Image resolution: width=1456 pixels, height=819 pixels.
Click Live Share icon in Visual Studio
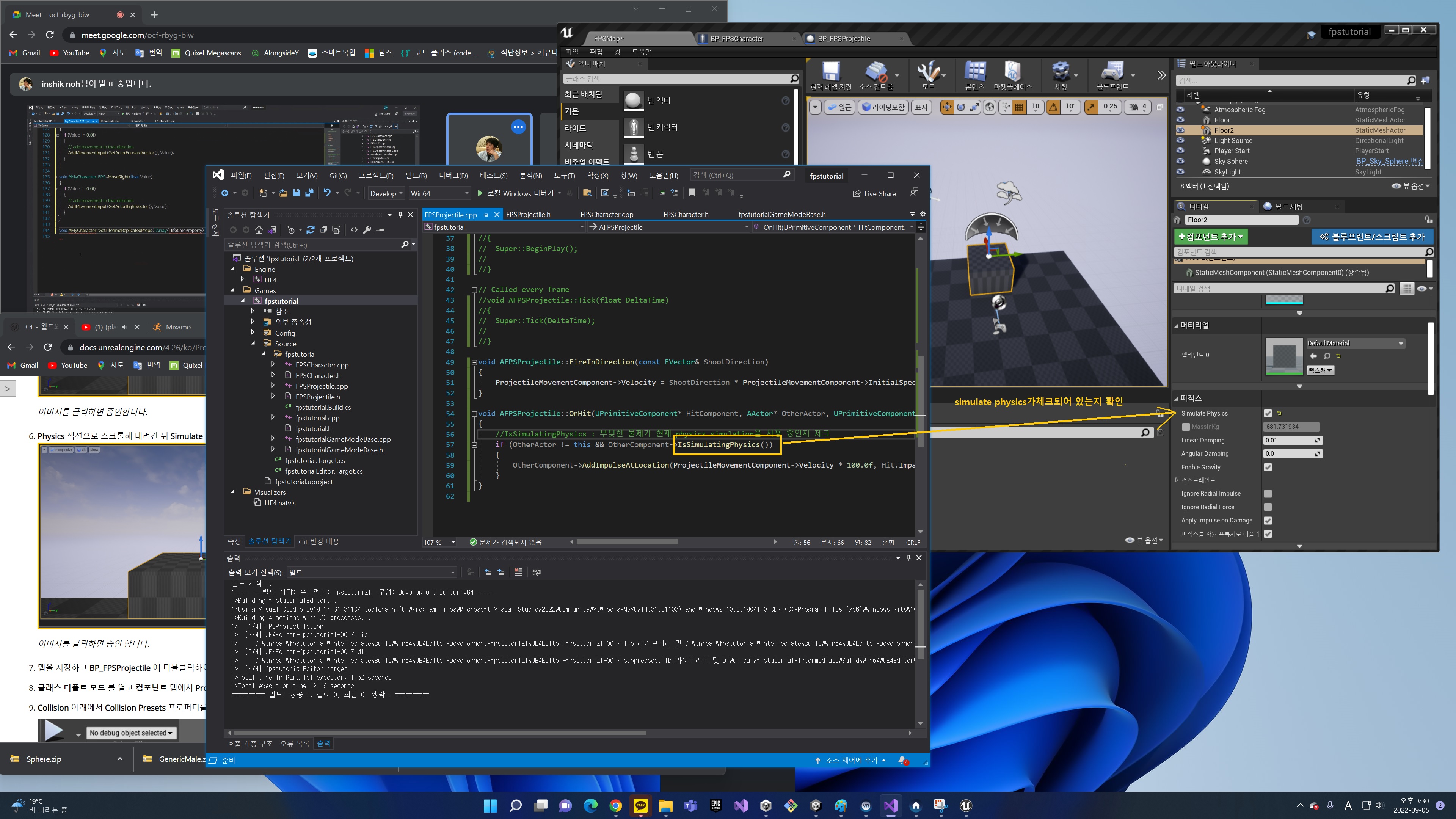point(857,193)
